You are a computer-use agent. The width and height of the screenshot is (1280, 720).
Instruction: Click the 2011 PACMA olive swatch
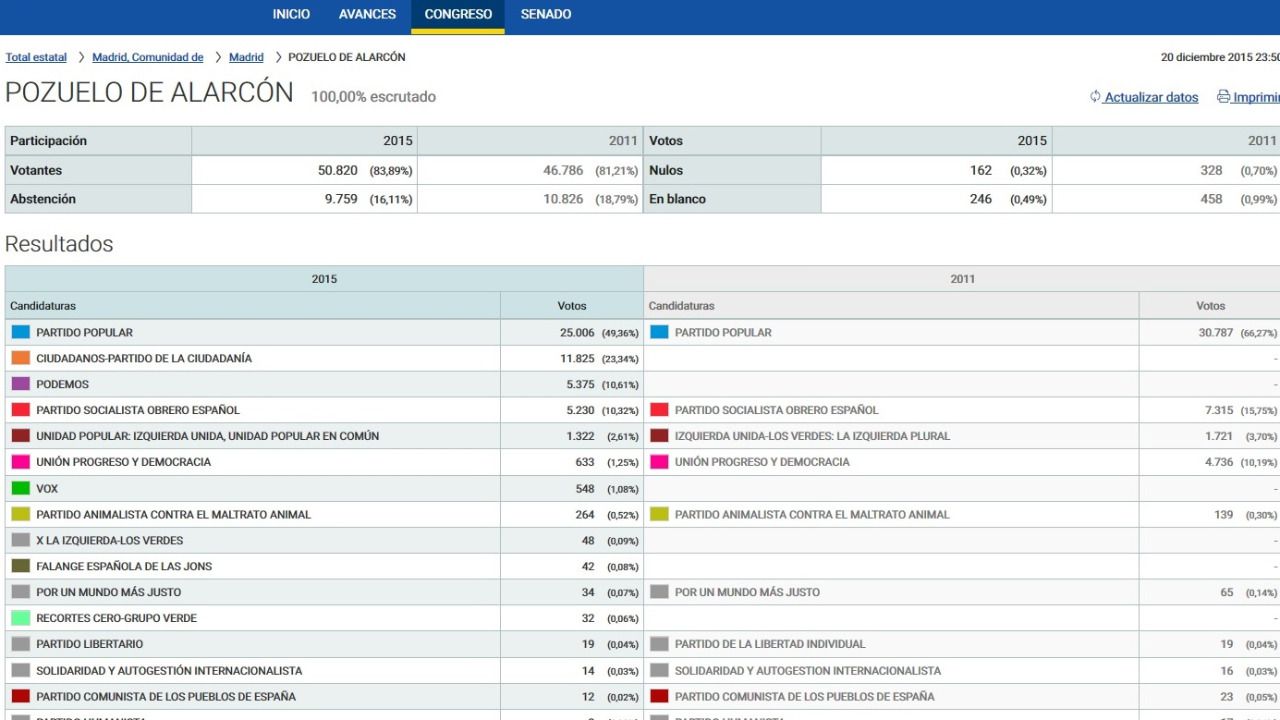(659, 514)
